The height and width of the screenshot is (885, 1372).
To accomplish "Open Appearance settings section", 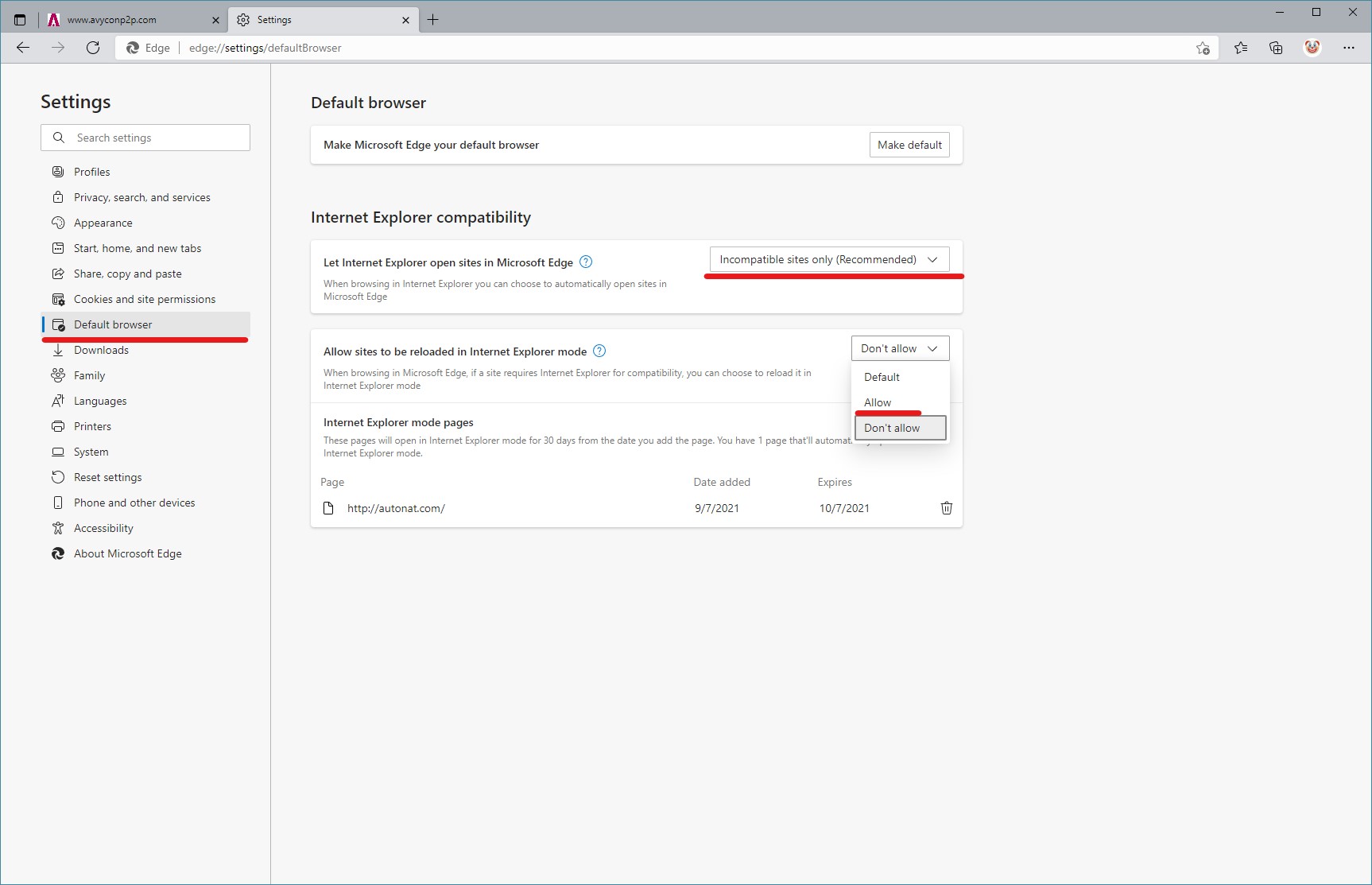I will [x=145, y=223].
